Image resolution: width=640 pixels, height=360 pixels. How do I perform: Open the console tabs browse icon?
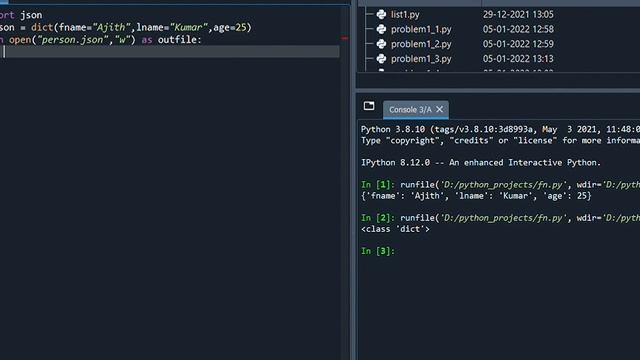click(x=369, y=106)
